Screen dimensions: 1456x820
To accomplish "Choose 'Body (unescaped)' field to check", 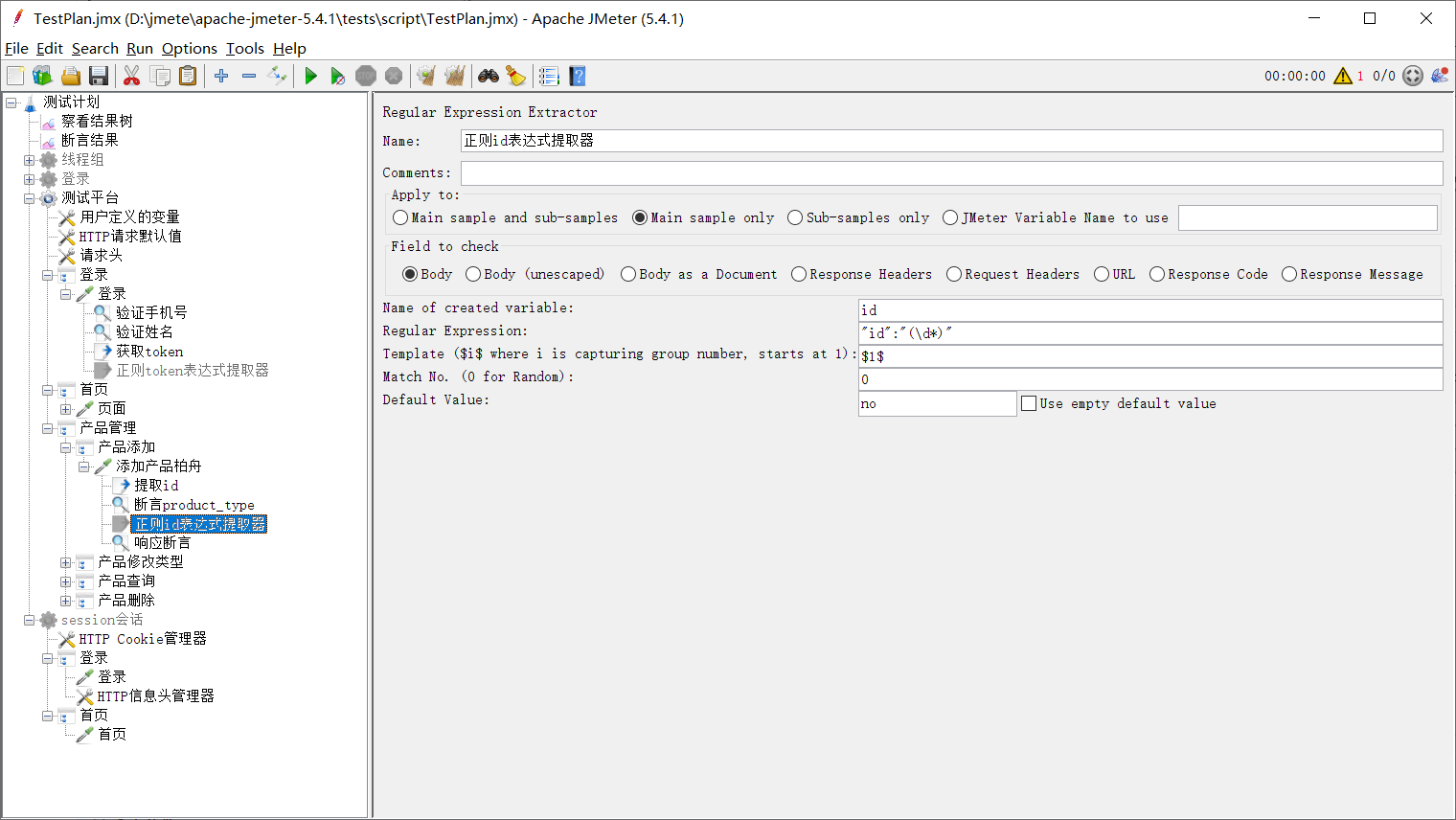I will click(473, 274).
